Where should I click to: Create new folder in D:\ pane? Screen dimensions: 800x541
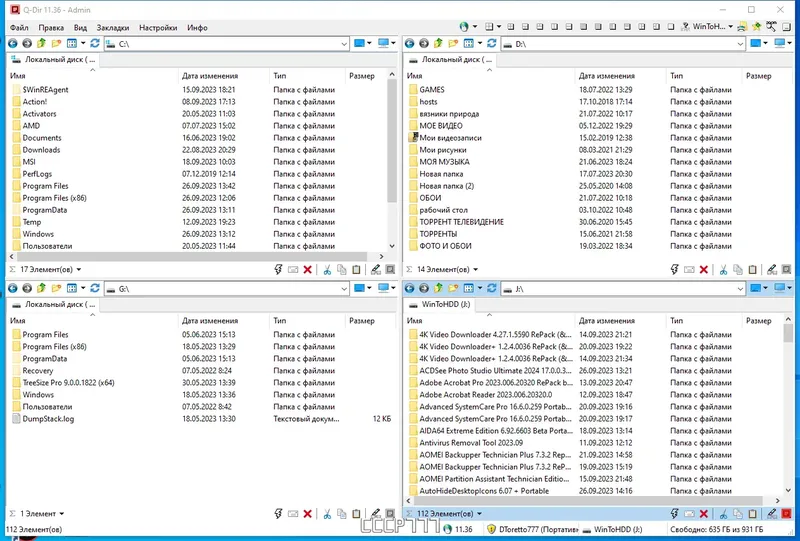453,44
